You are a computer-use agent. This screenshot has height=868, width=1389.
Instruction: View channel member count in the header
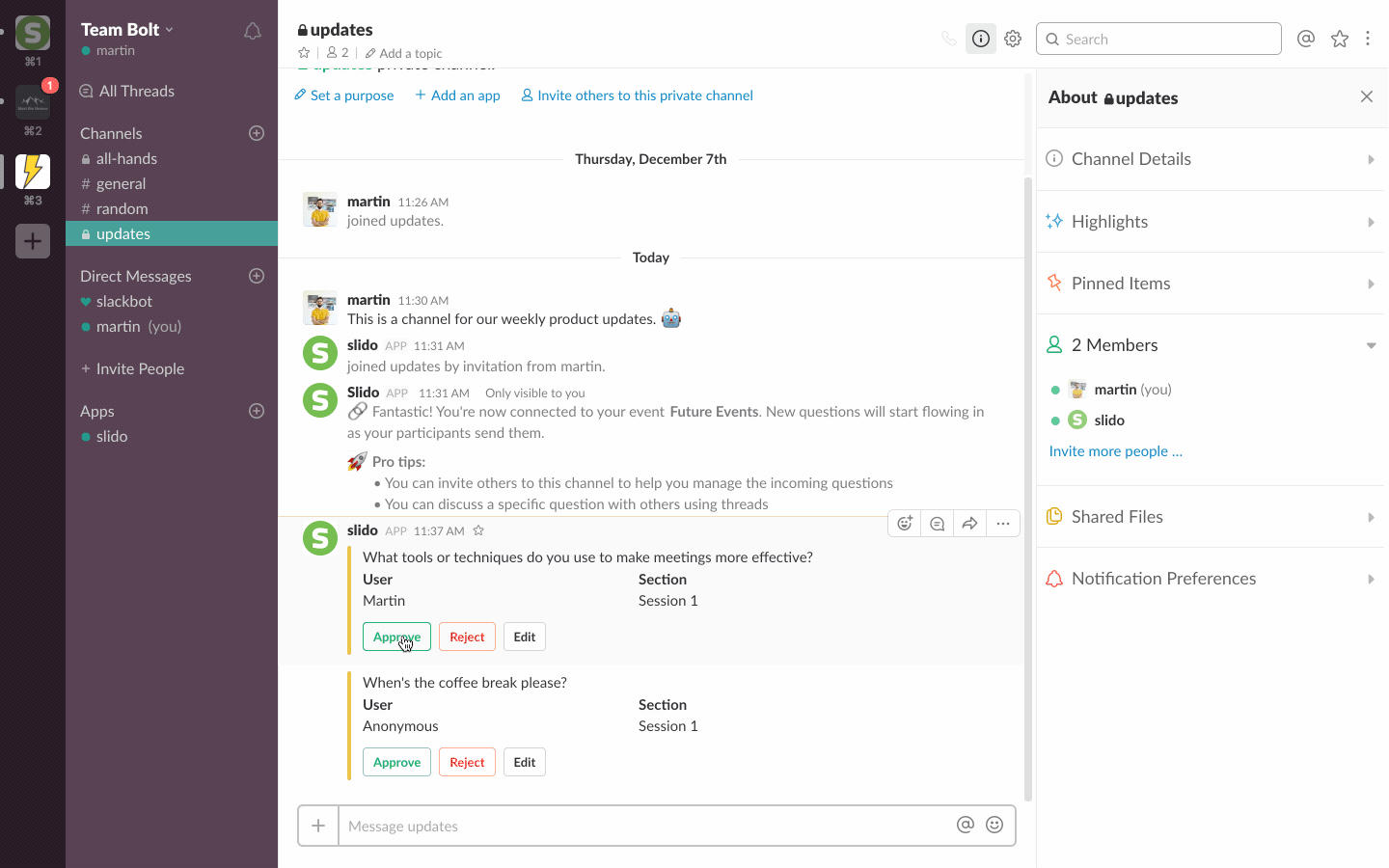click(x=338, y=53)
